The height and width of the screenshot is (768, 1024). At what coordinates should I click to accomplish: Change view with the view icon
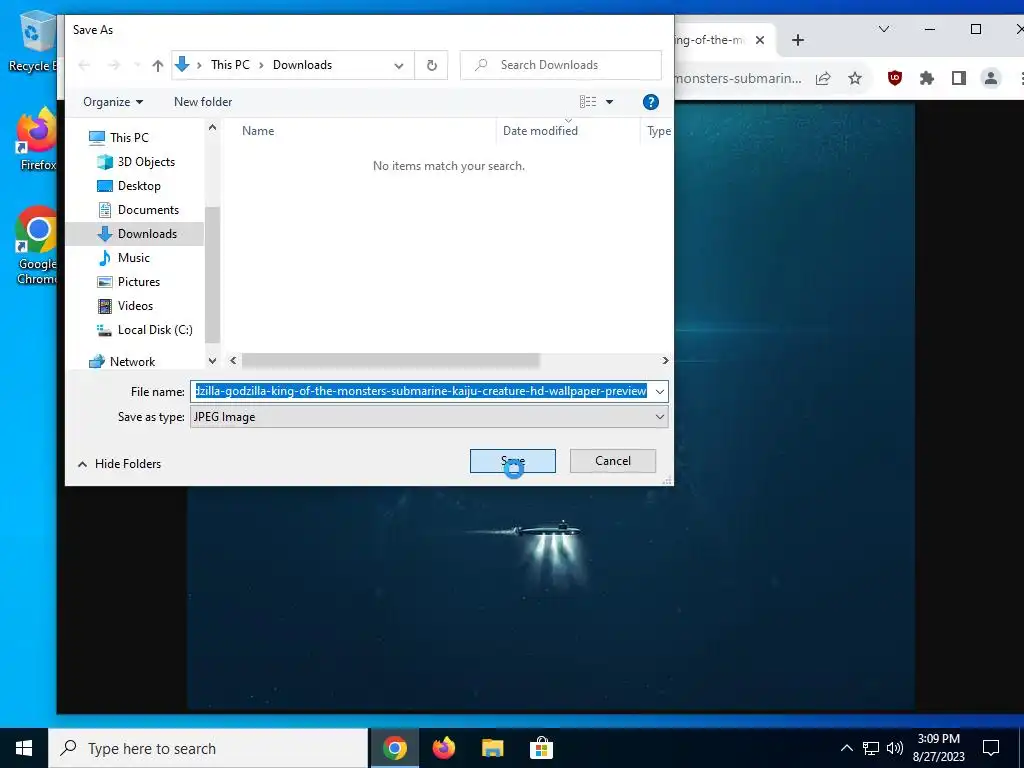pos(588,102)
